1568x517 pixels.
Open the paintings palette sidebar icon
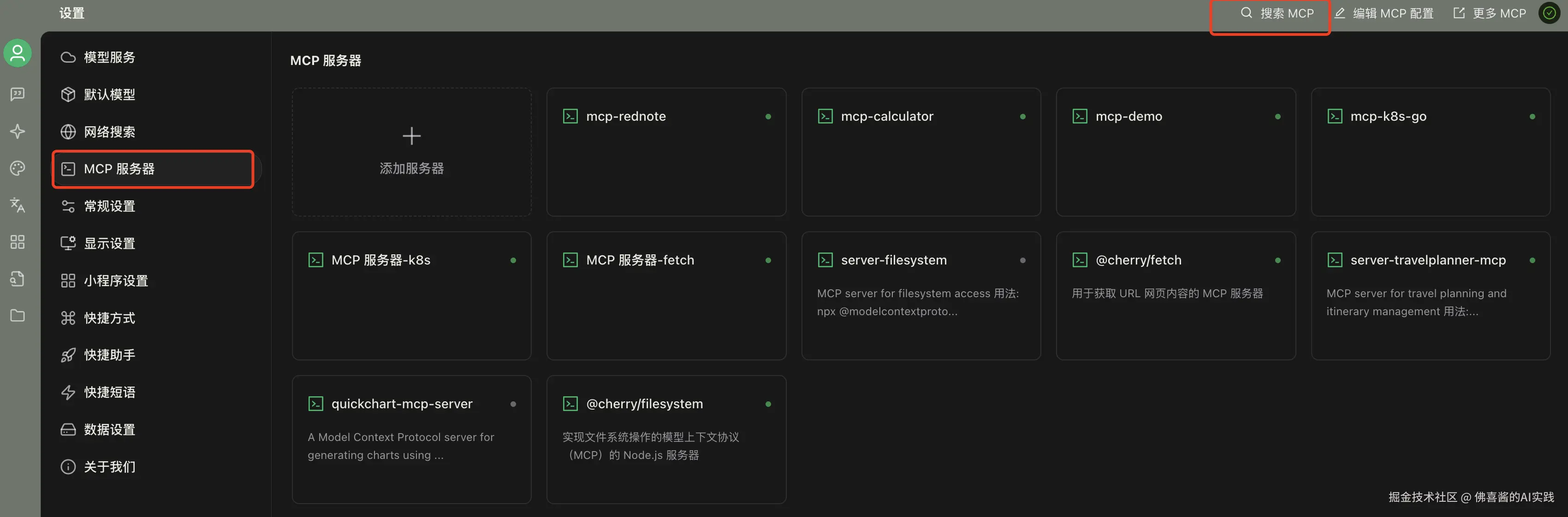click(18, 168)
